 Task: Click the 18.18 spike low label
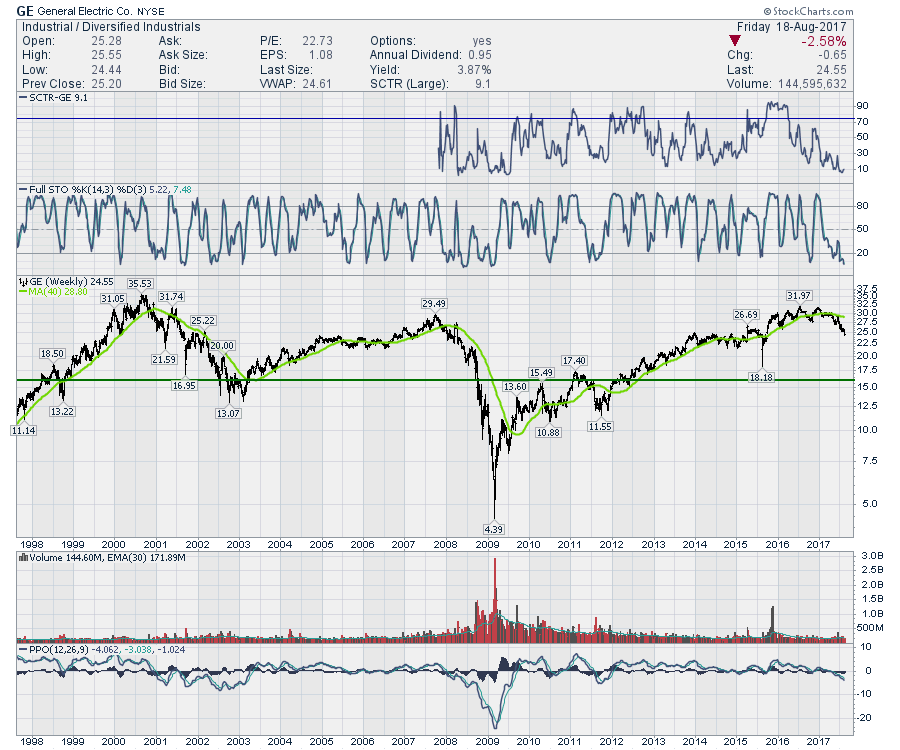coord(761,377)
